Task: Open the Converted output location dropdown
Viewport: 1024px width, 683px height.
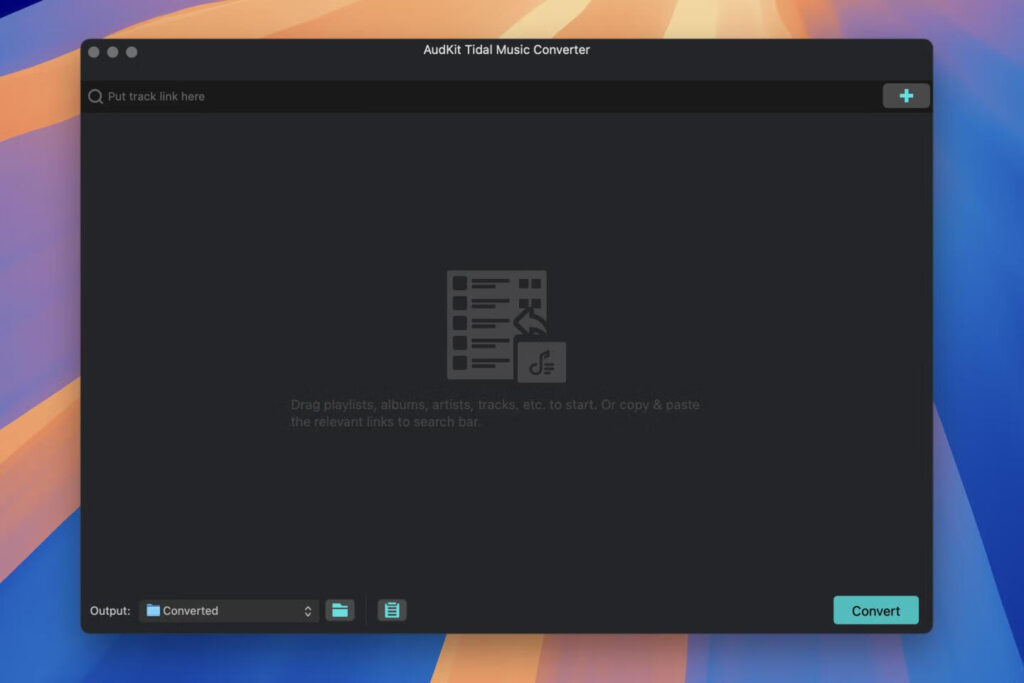Action: [228, 610]
